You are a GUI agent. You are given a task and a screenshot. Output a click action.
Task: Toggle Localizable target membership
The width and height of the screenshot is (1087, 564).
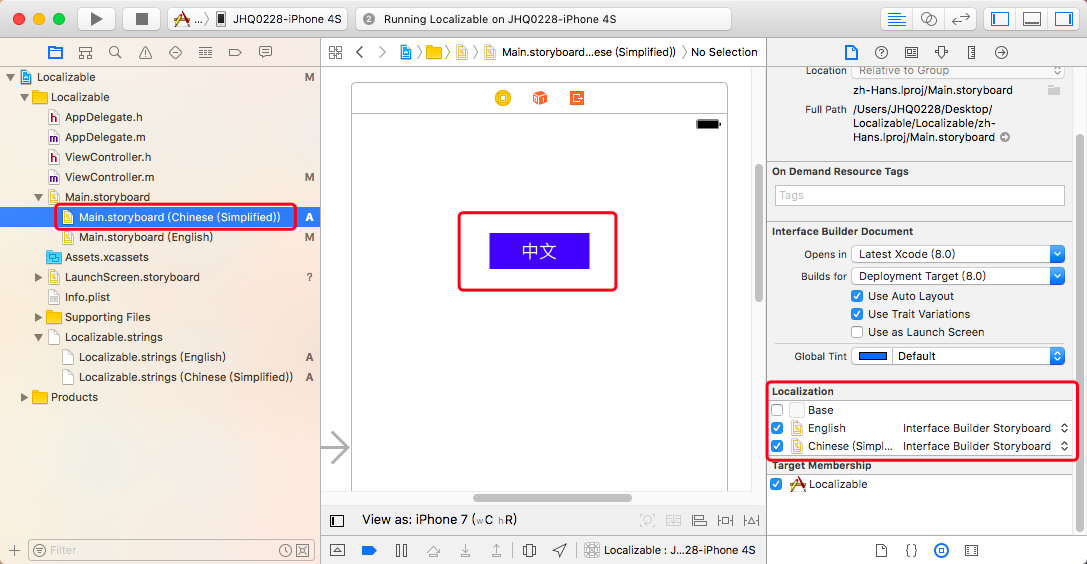776,484
